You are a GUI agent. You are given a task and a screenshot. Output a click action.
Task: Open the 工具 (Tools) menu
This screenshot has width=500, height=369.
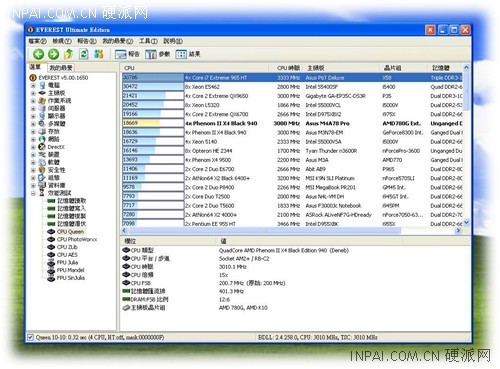pos(148,41)
